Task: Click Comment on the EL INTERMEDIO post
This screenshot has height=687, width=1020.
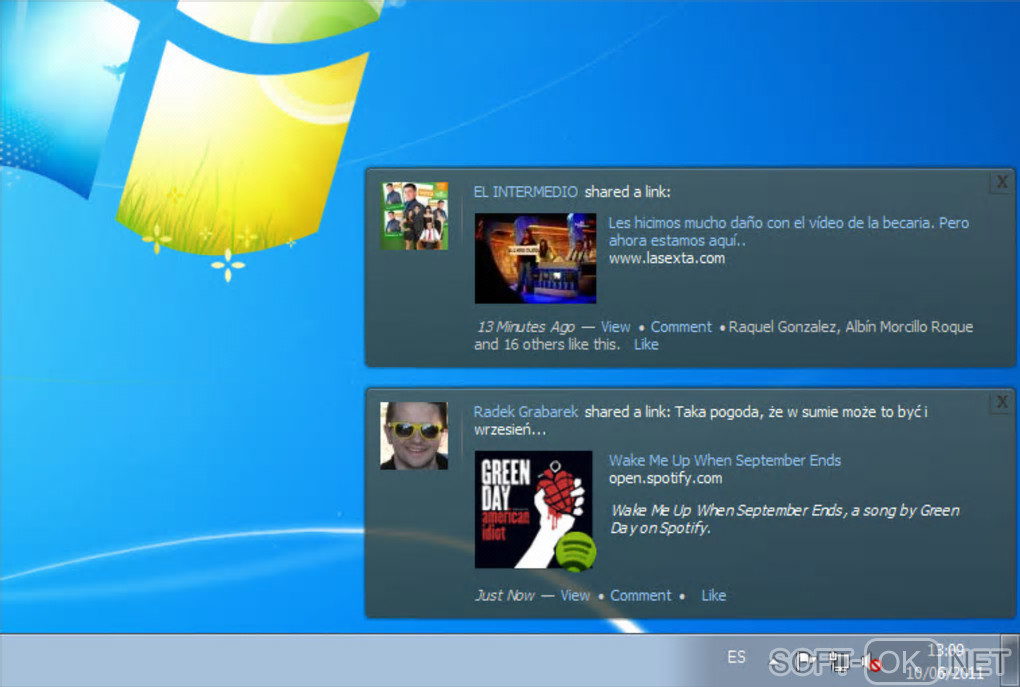Action: coord(681,327)
